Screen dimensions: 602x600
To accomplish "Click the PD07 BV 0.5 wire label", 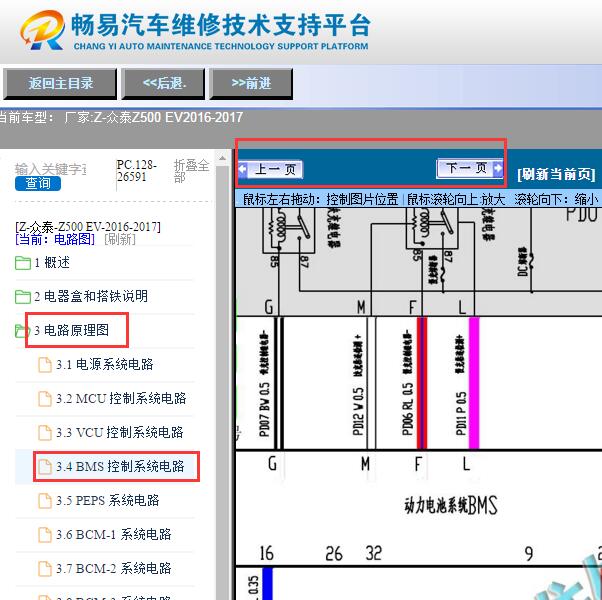I will [x=265, y=410].
